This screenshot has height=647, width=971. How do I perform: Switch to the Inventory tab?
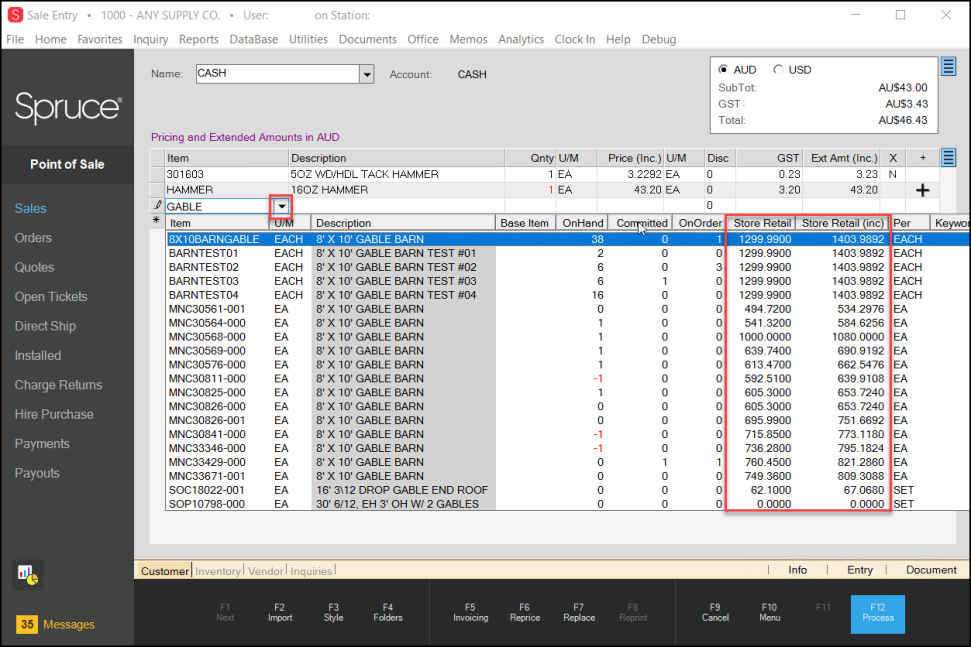pyautogui.click(x=217, y=571)
